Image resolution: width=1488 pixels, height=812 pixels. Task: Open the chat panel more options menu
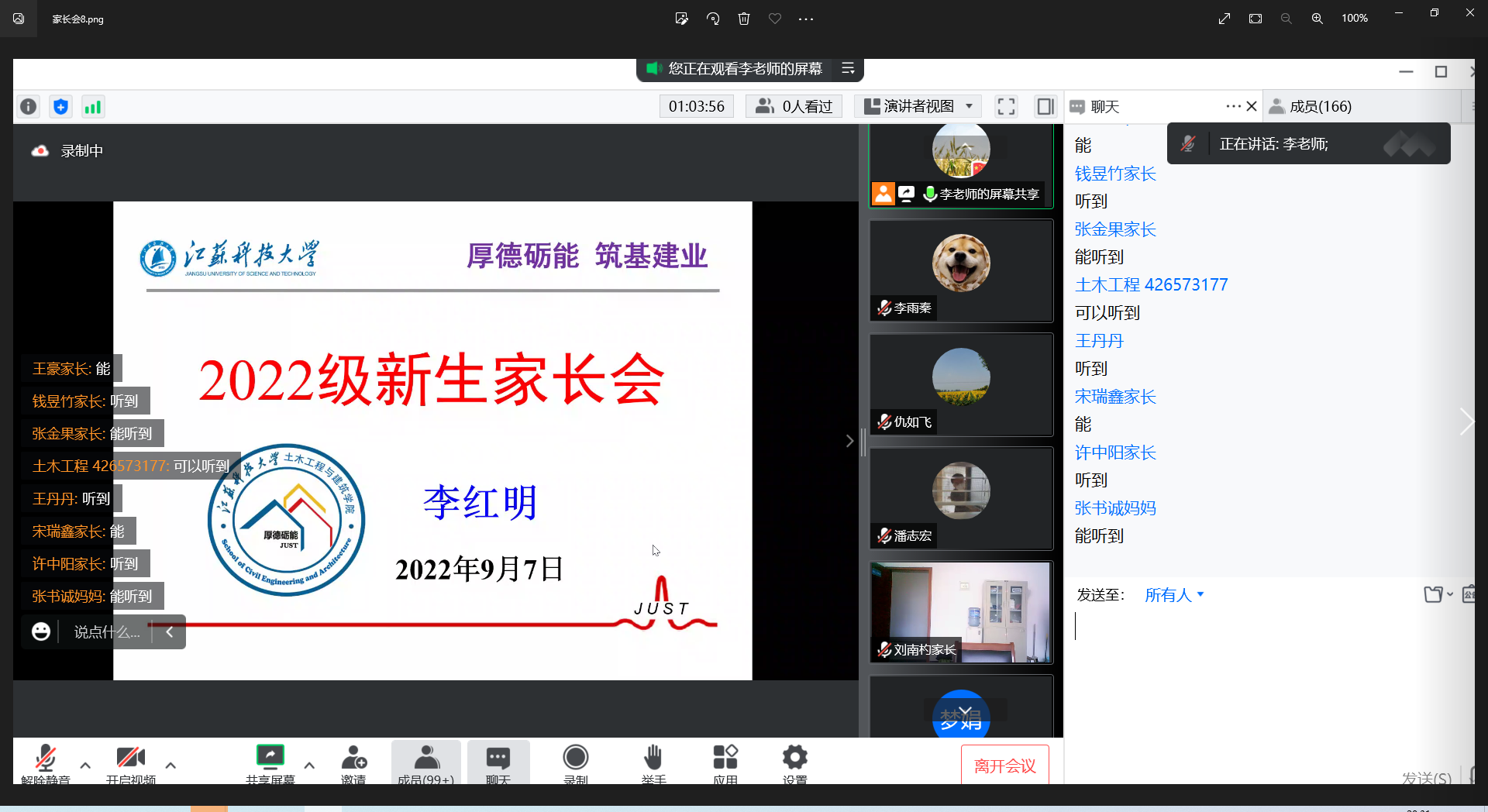(1233, 106)
